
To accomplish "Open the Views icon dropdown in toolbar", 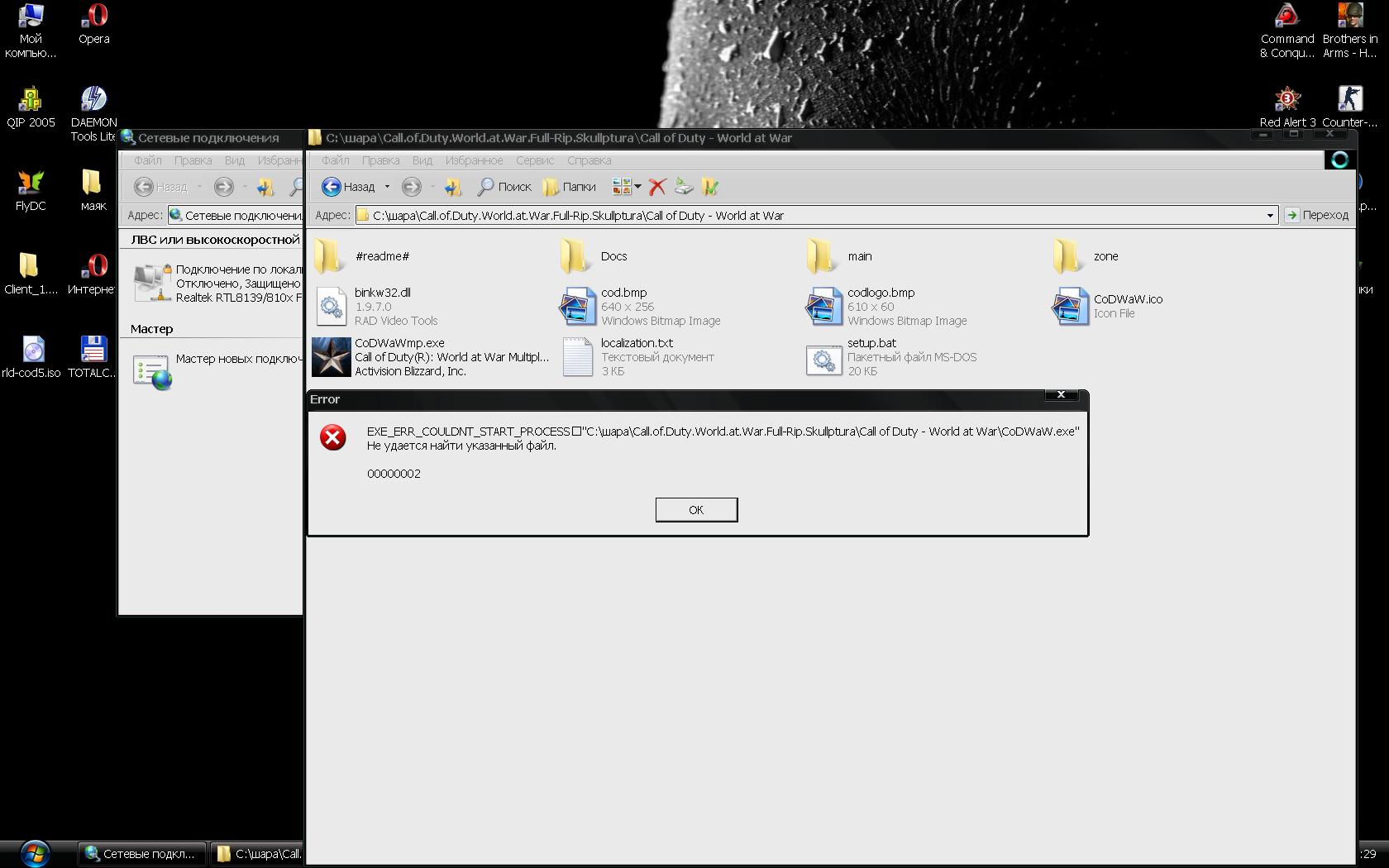I will pyautogui.click(x=627, y=187).
